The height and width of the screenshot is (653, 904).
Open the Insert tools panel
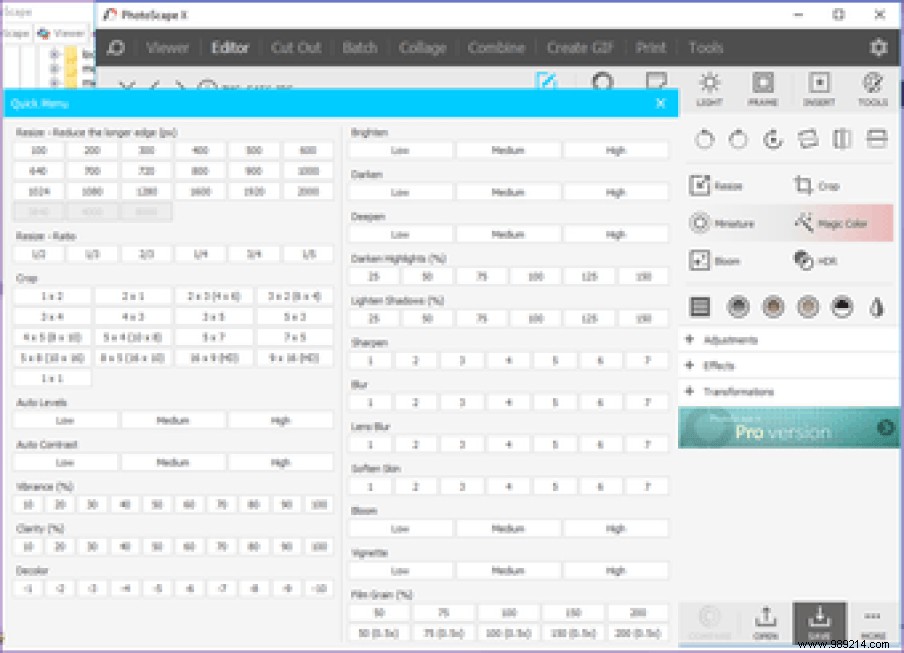(x=819, y=88)
